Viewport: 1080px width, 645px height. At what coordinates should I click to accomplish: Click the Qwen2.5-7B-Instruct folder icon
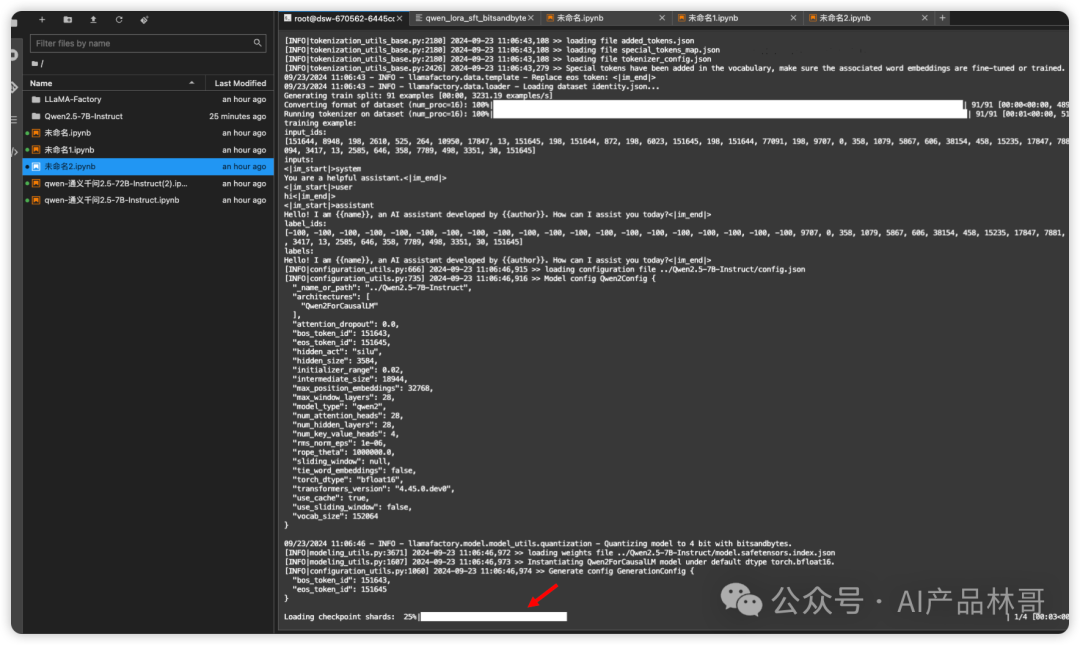(36, 116)
